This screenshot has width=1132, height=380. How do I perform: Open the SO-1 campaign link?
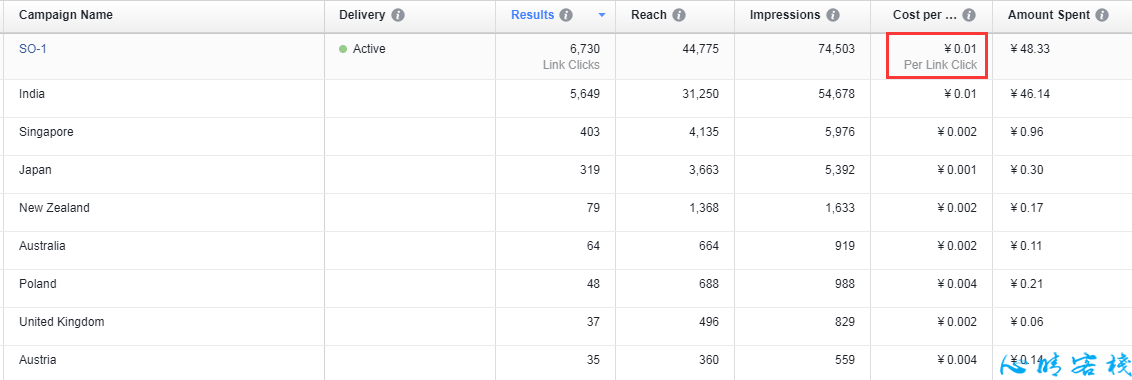tap(33, 49)
